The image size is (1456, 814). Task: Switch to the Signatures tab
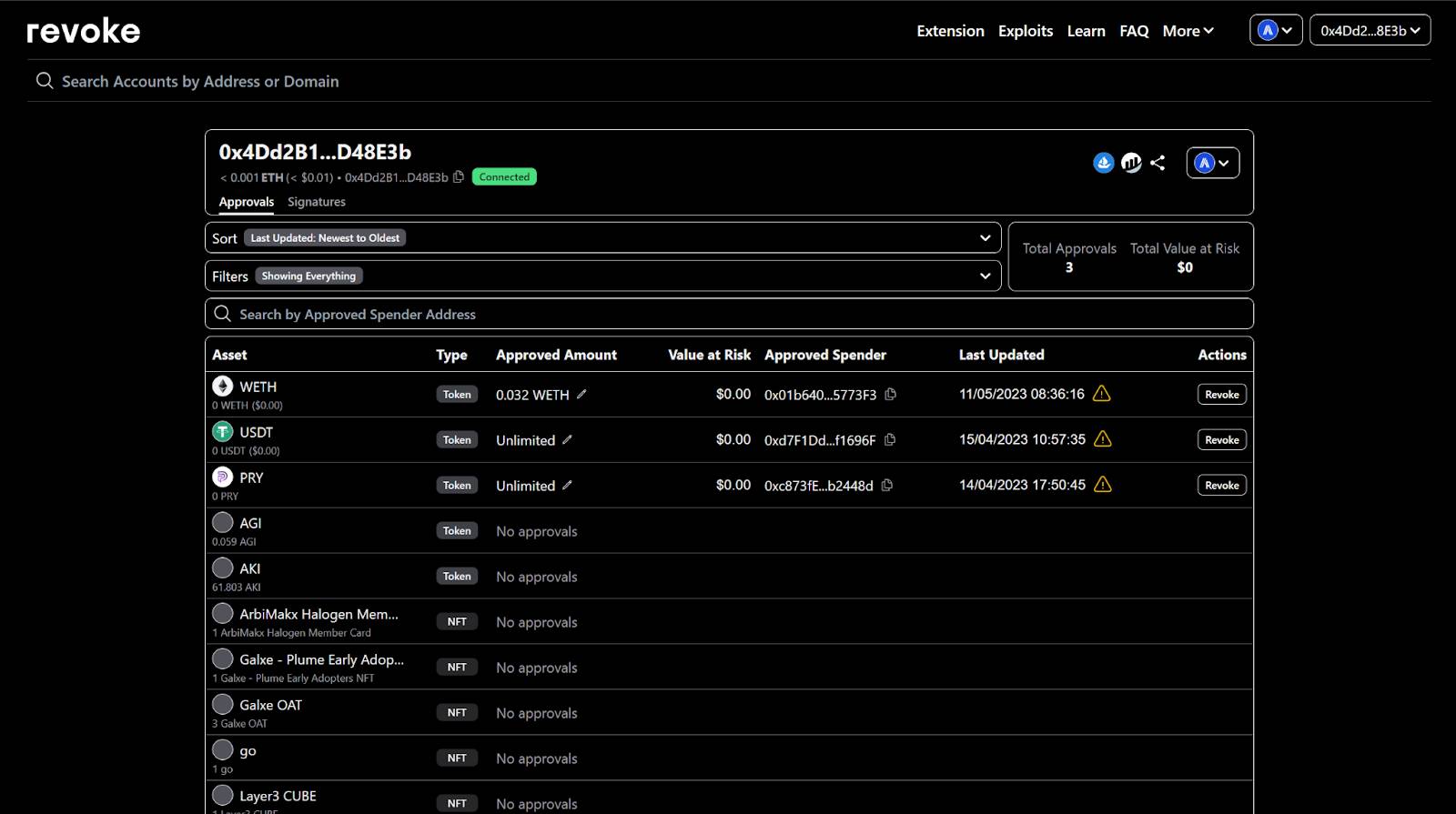[317, 202]
